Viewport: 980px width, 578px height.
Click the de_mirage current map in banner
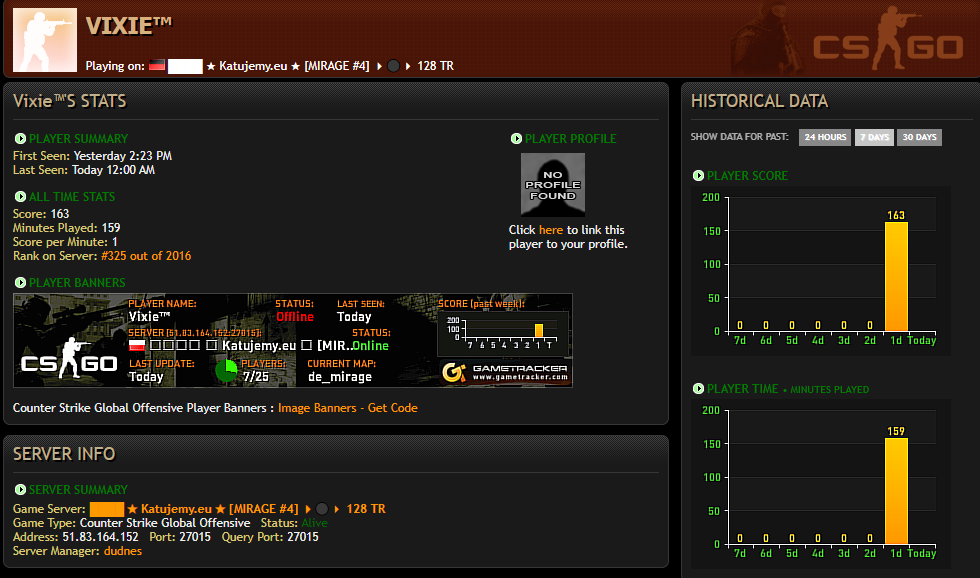click(x=339, y=377)
